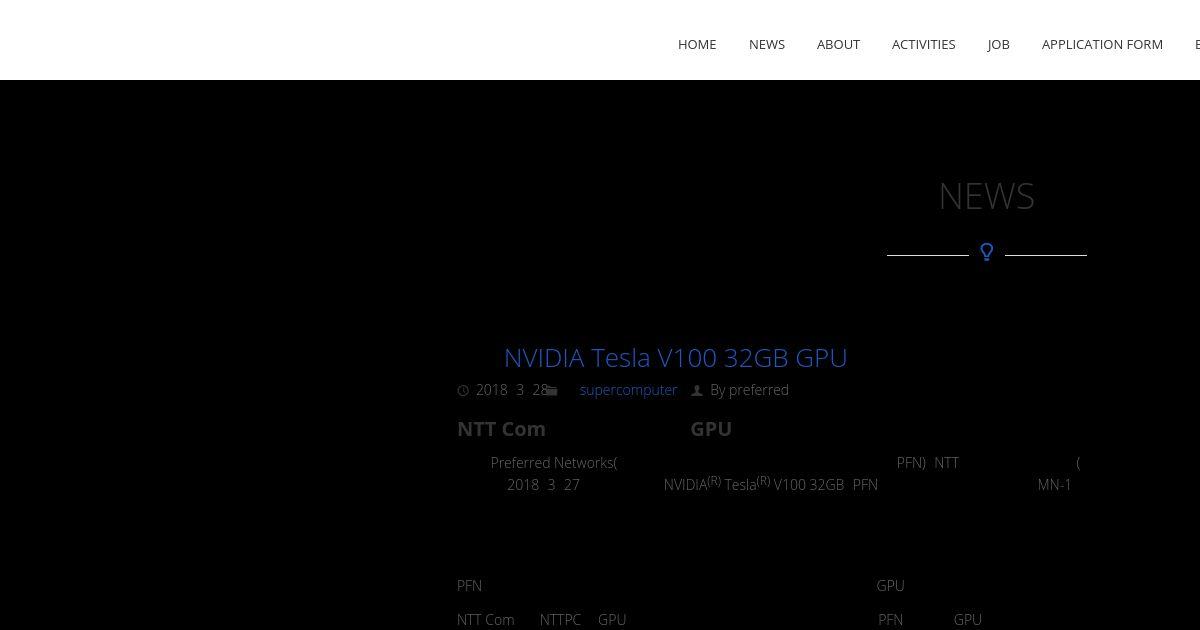The image size is (1200, 630).
Task: Click the 'MN-1' text in the paragraph
Action: coord(1054,485)
